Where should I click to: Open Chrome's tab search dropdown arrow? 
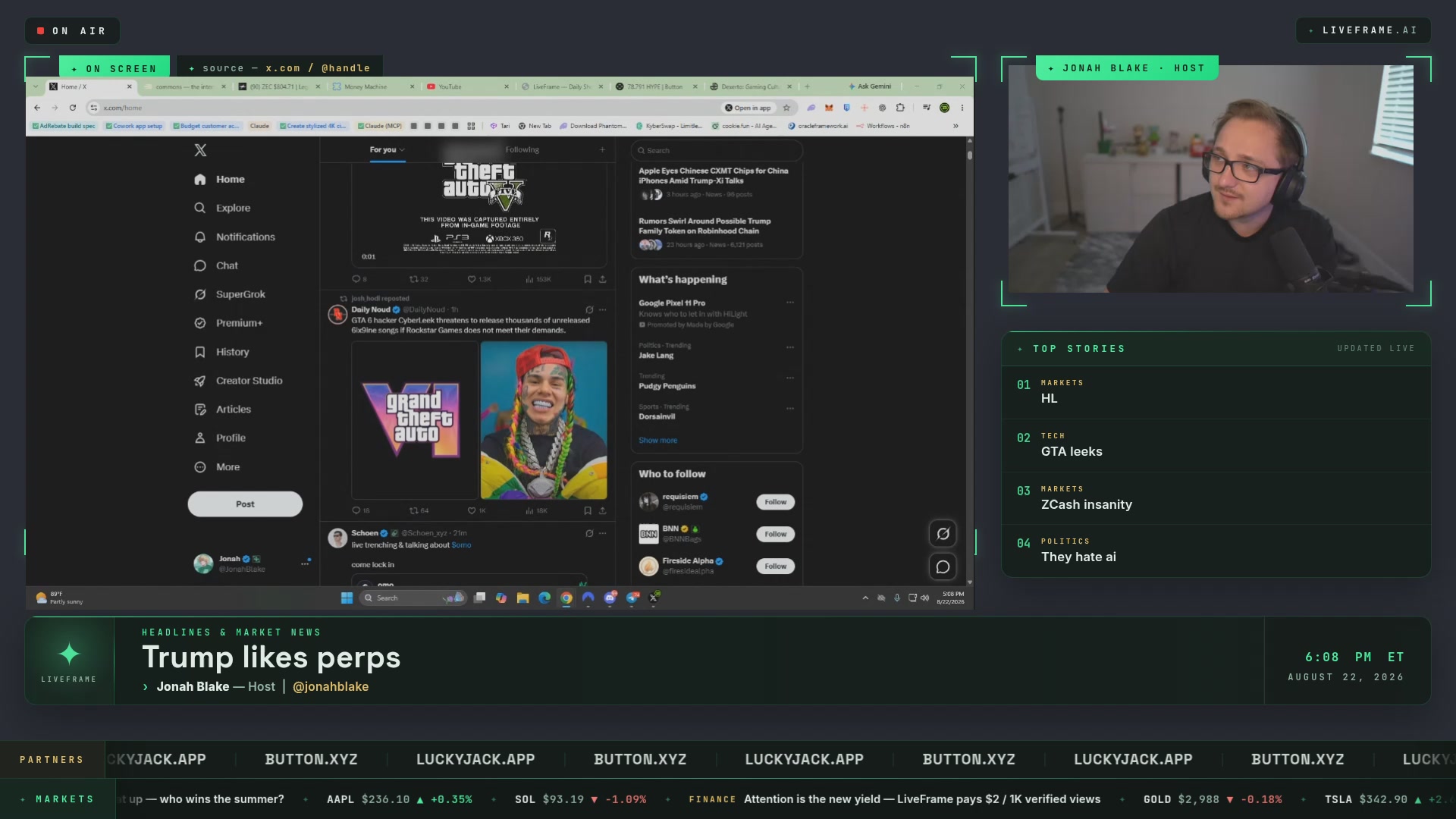click(36, 86)
